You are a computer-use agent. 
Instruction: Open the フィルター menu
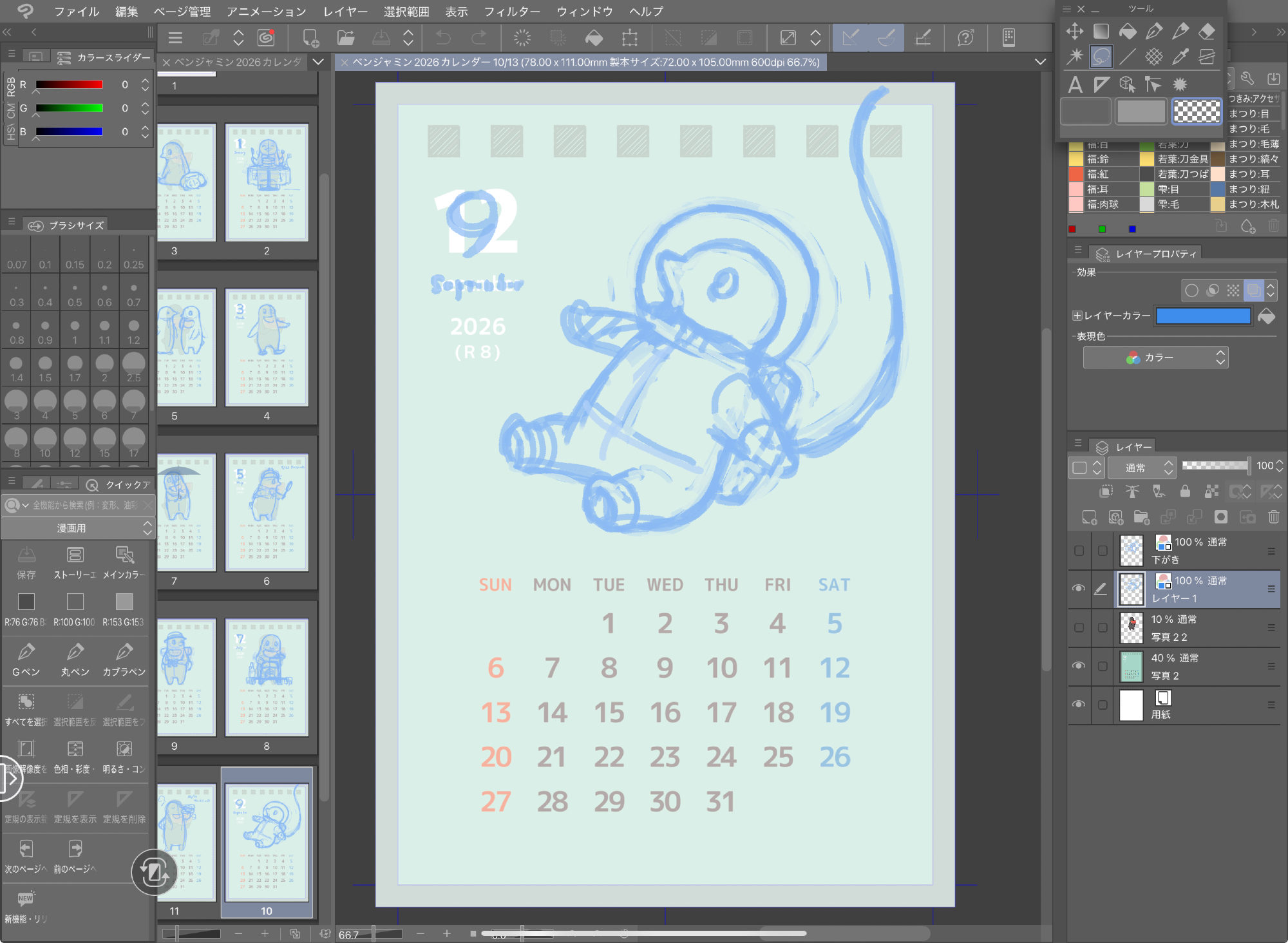(x=512, y=11)
